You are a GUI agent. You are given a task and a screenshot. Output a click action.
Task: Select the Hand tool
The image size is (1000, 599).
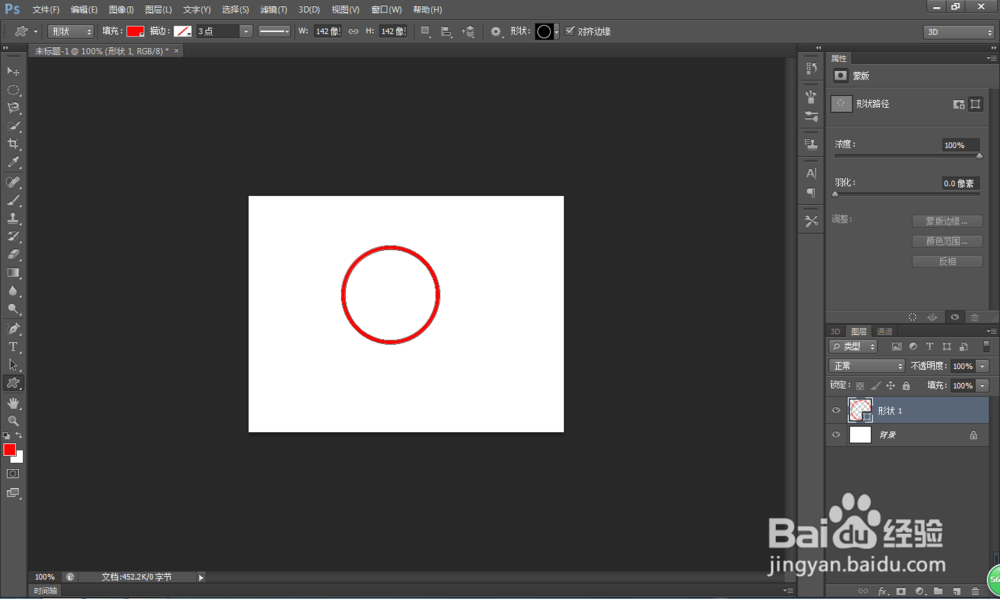(13, 403)
